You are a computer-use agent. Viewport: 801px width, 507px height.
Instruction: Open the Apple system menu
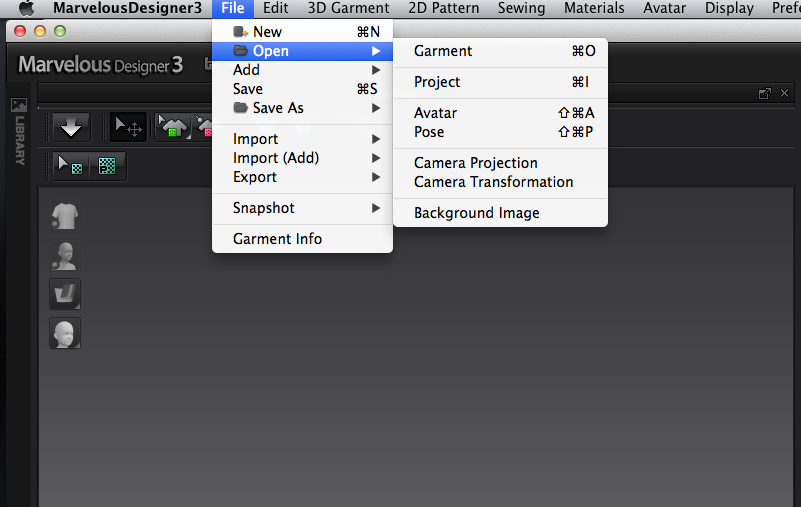(27, 8)
